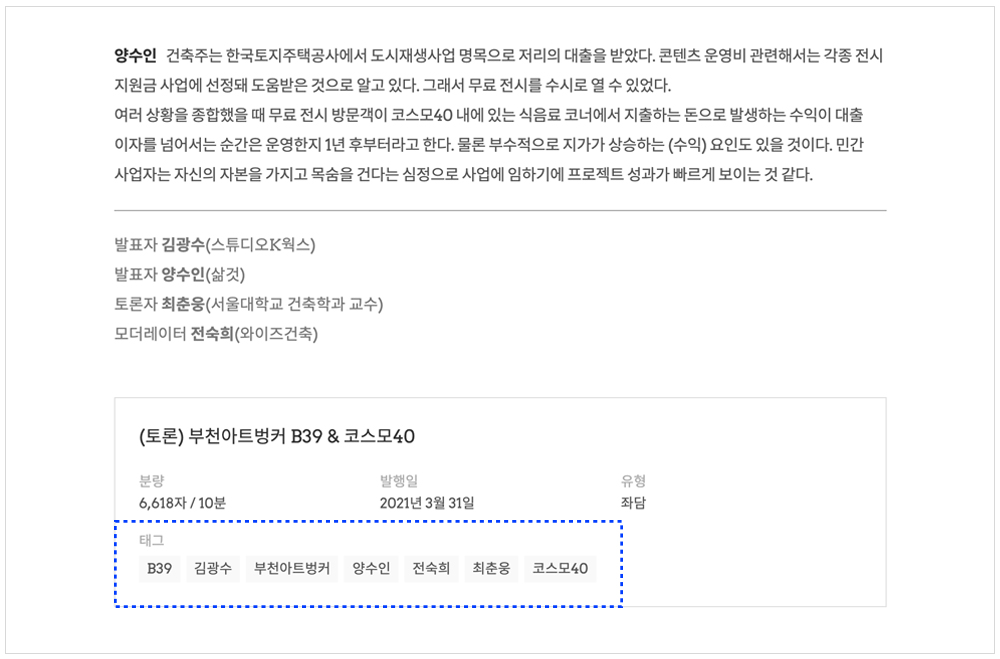Click the length value 6,618자 / 10분
This screenshot has height=659, width=1000.
point(183,502)
